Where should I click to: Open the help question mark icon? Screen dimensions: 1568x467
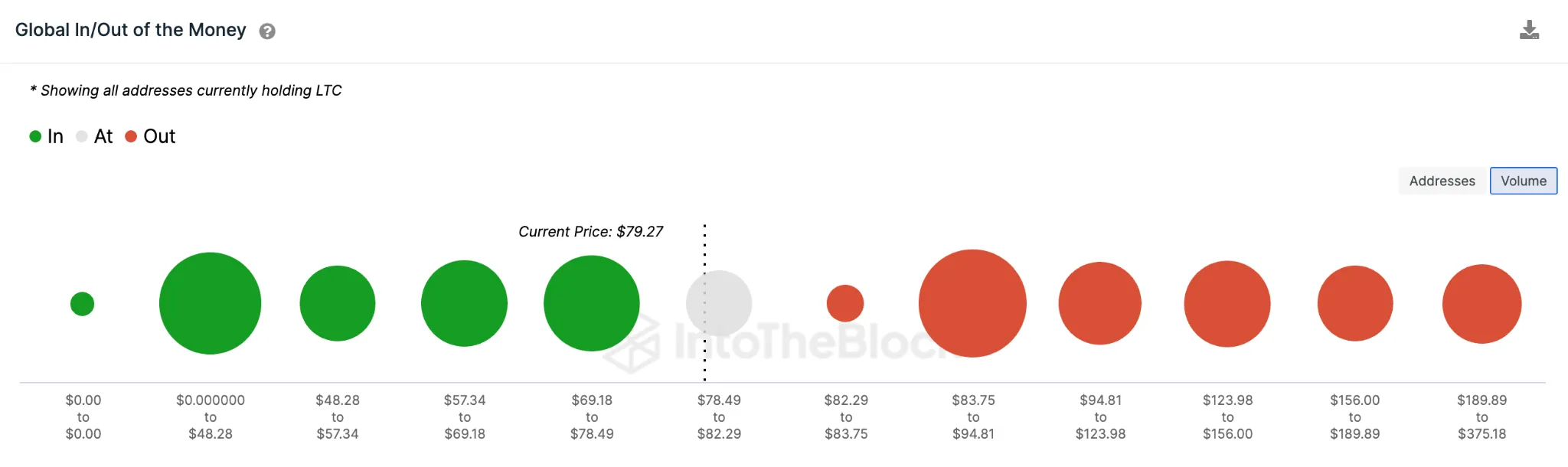[267, 31]
